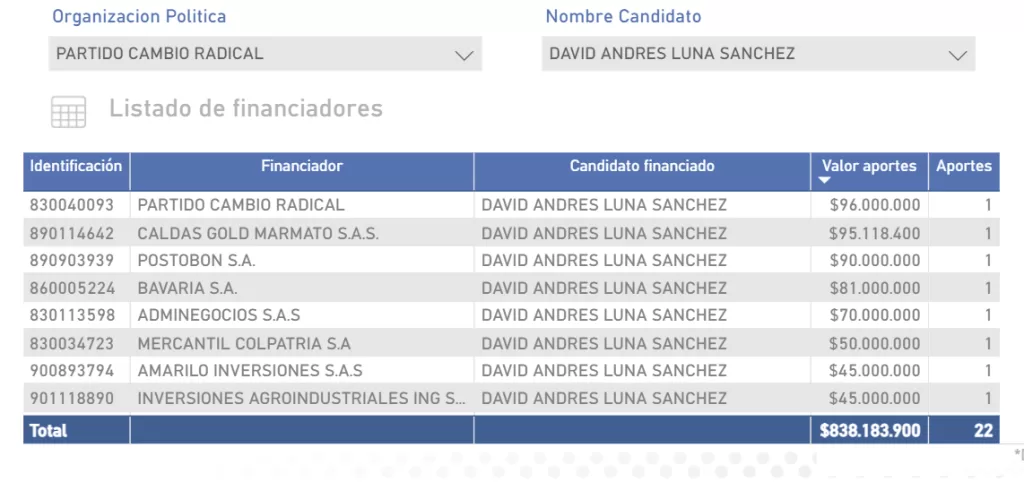Select the CALDAS GOLD MARMATO S.A.S. row
The height and width of the screenshot is (482, 1024).
[x=511, y=233]
